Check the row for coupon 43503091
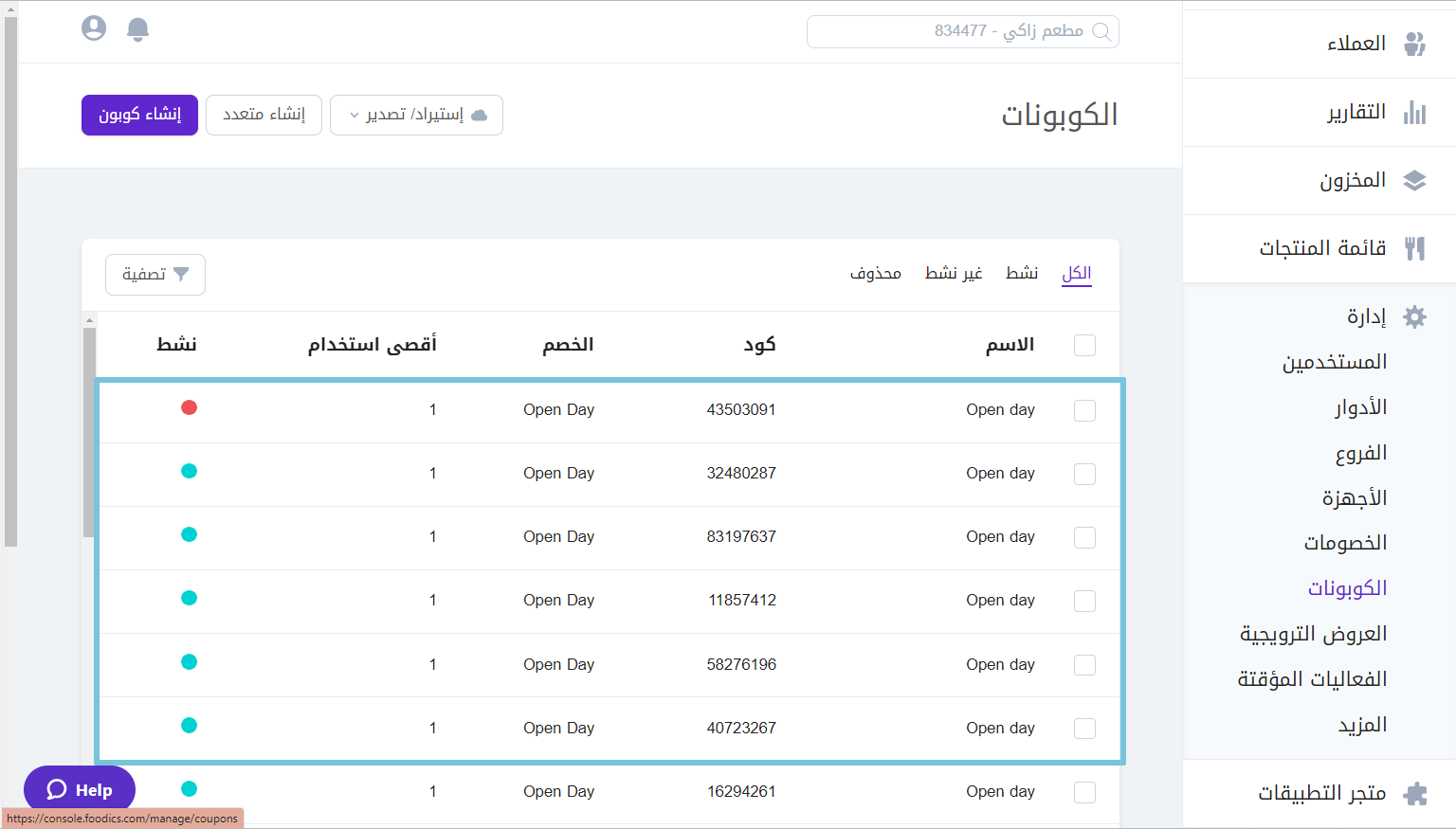The image size is (1456, 829). click(x=1084, y=410)
